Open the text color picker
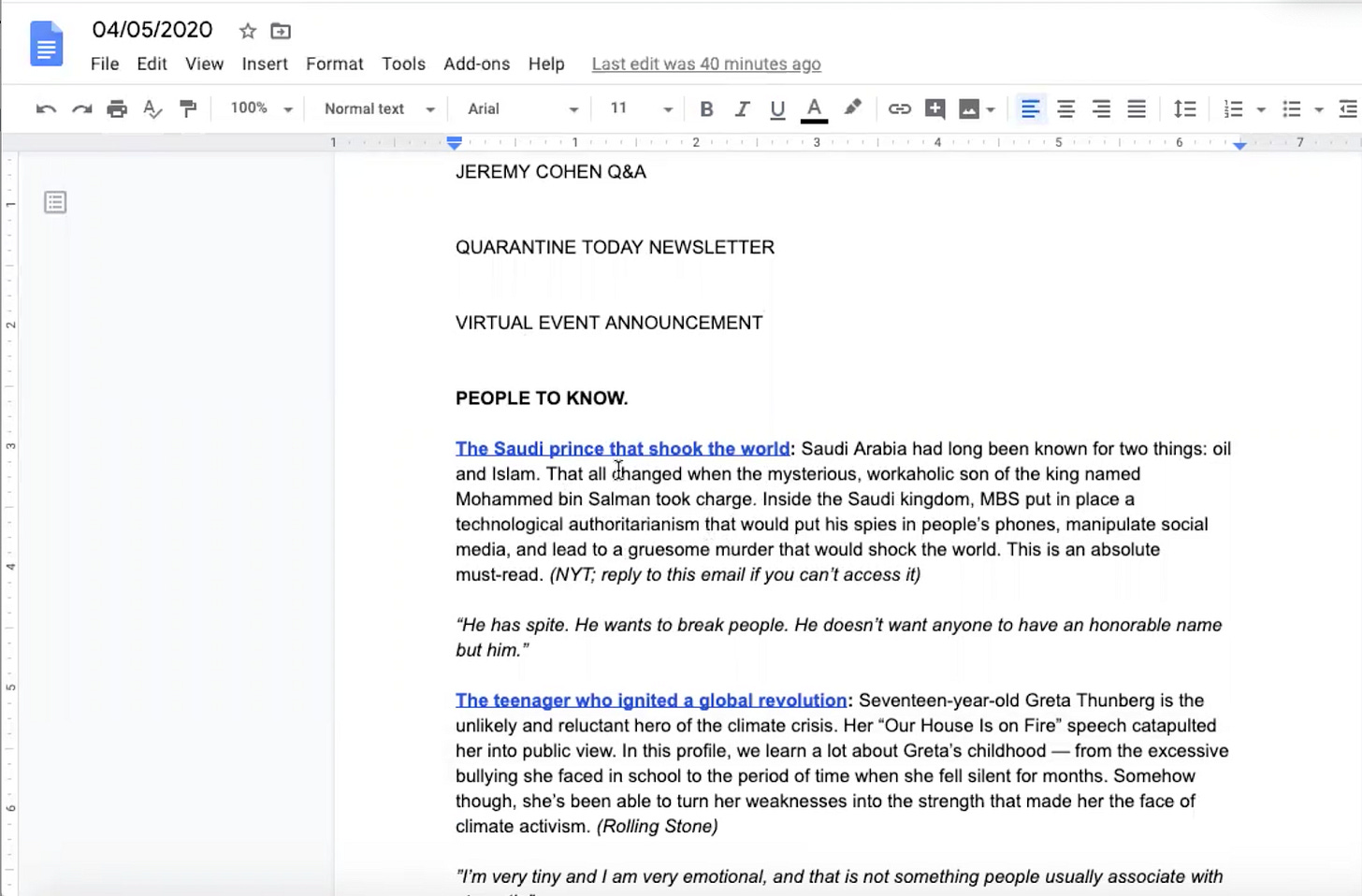Image resolution: width=1362 pixels, height=896 pixels. coord(814,109)
